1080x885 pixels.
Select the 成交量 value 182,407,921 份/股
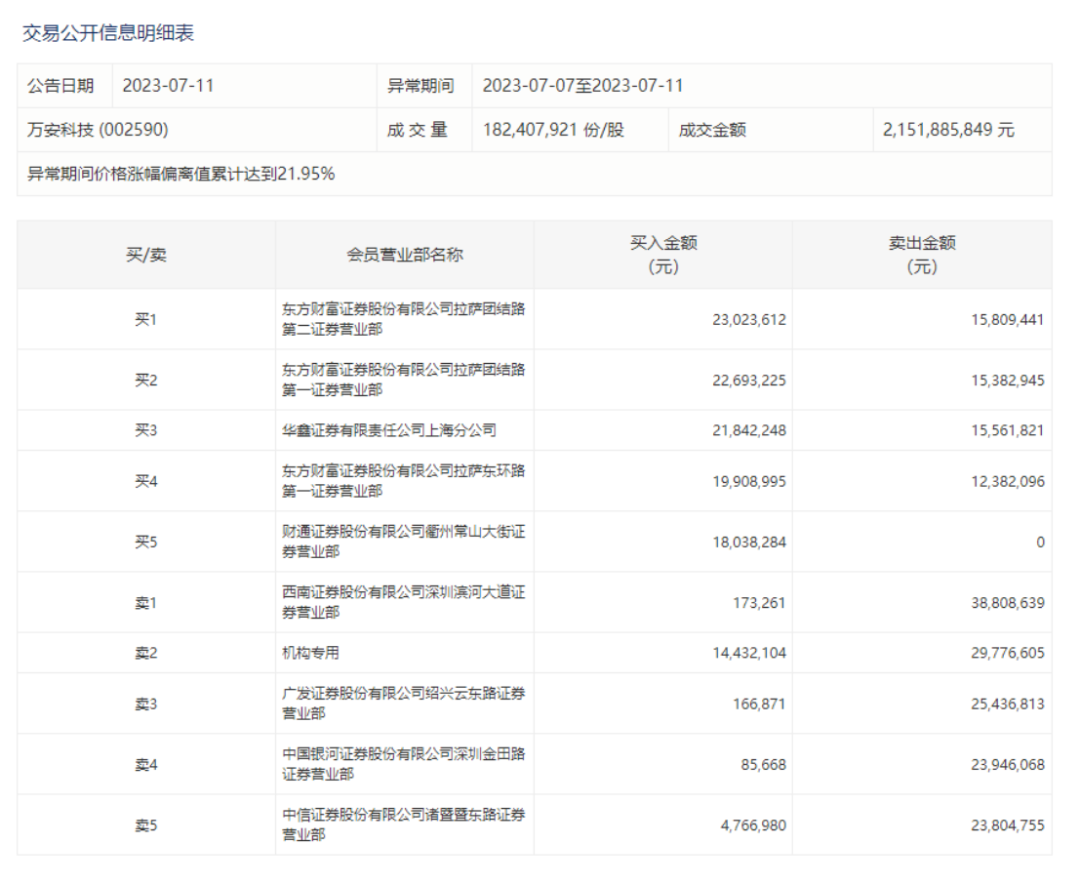(x=553, y=130)
